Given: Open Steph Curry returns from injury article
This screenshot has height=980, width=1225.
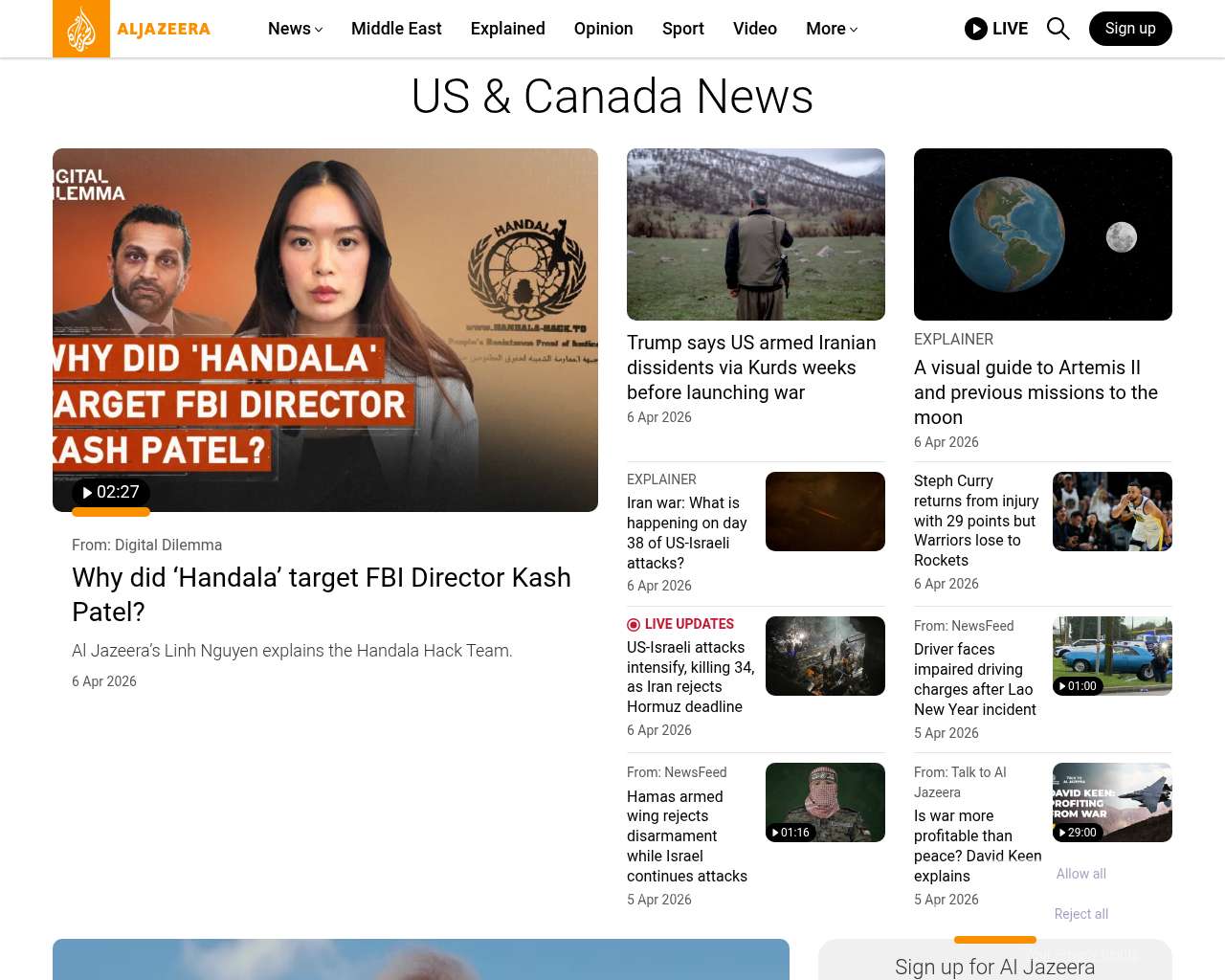Looking at the screenshot, I should click(976, 521).
